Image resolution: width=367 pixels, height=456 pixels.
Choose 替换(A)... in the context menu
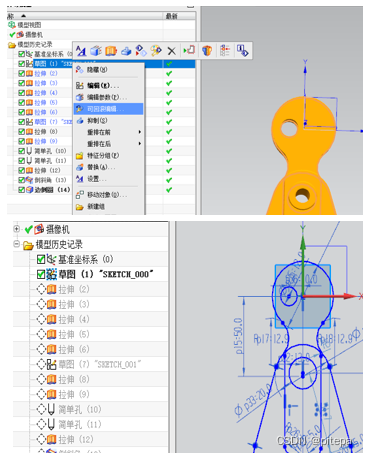coord(109,167)
